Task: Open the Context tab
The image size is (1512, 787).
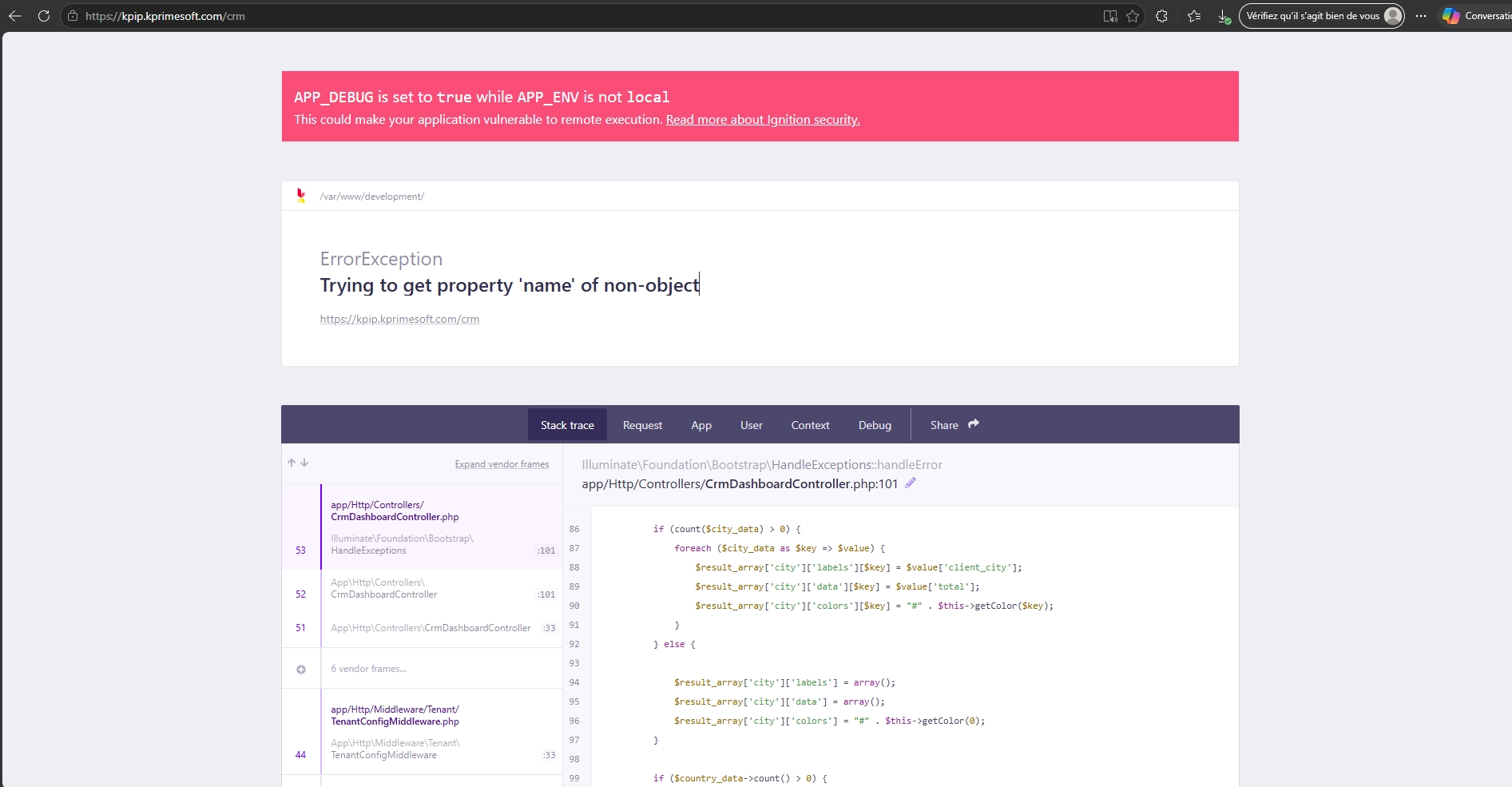Action: coord(810,425)
